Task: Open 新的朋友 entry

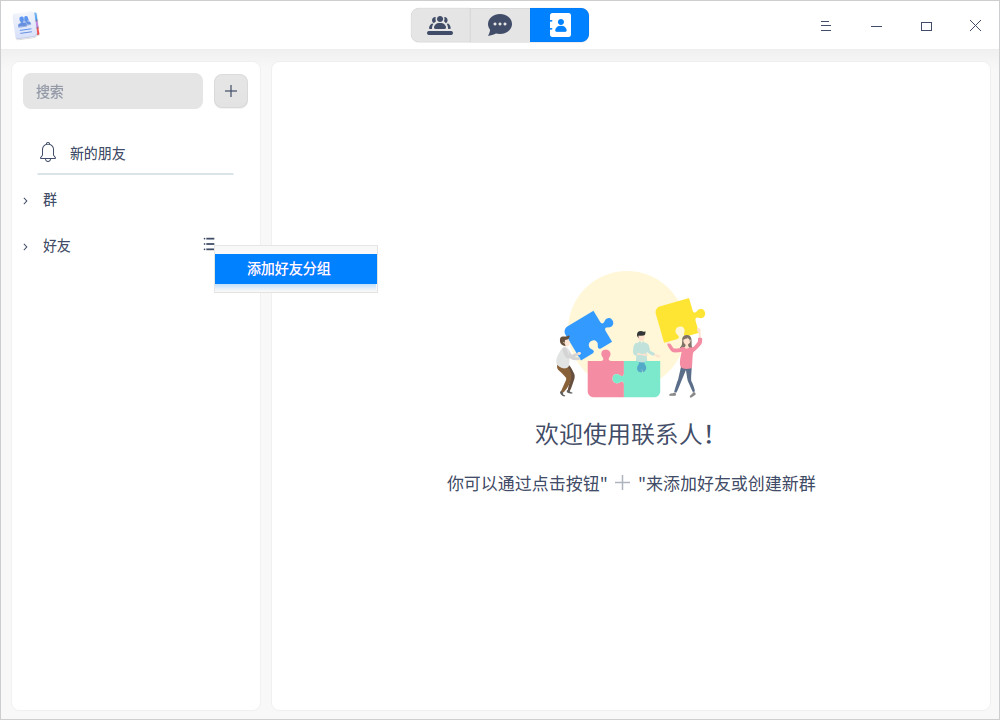Action: tap(135, 153)
